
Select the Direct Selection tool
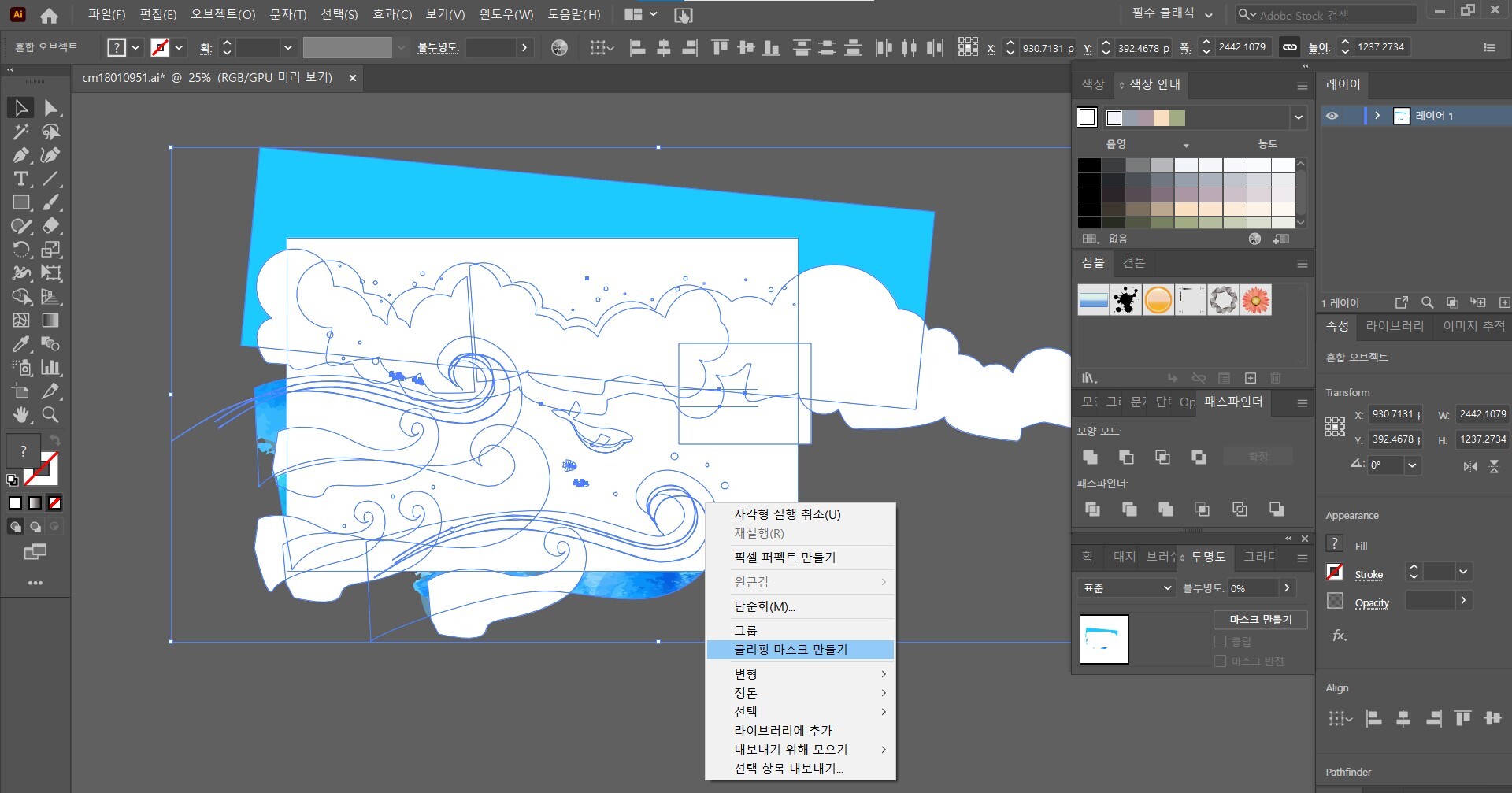[x=51, y=108]
